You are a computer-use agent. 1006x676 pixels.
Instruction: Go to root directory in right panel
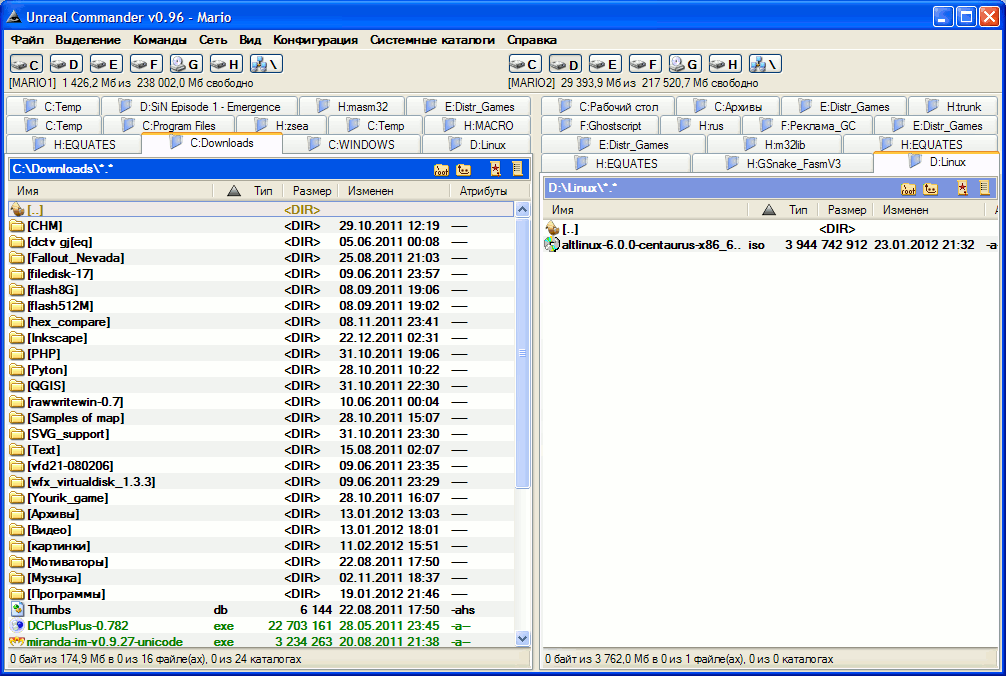[908, 188]
